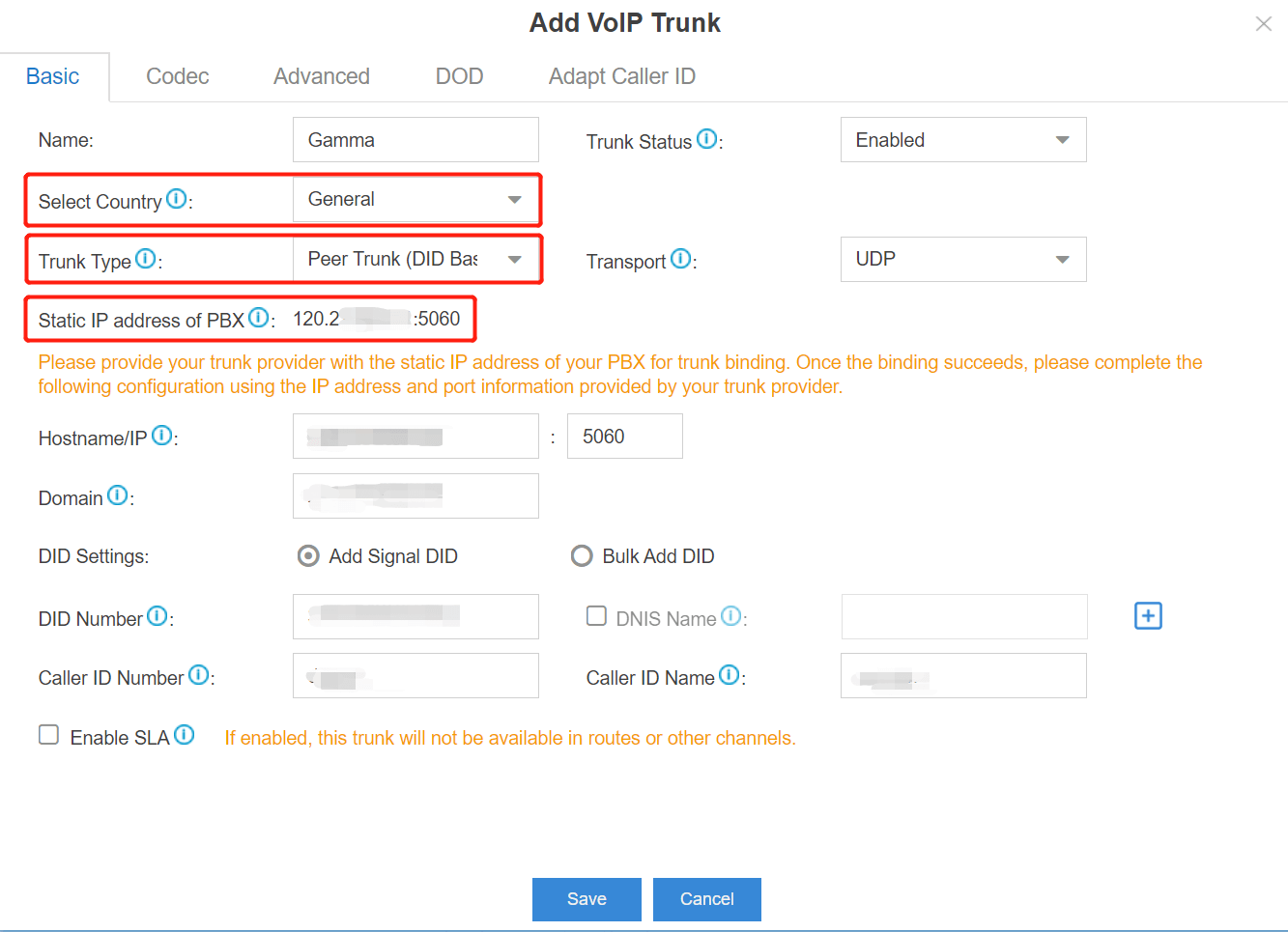Switch to the Codec tab
The image size is (1288, 932).
click(177, 76)
